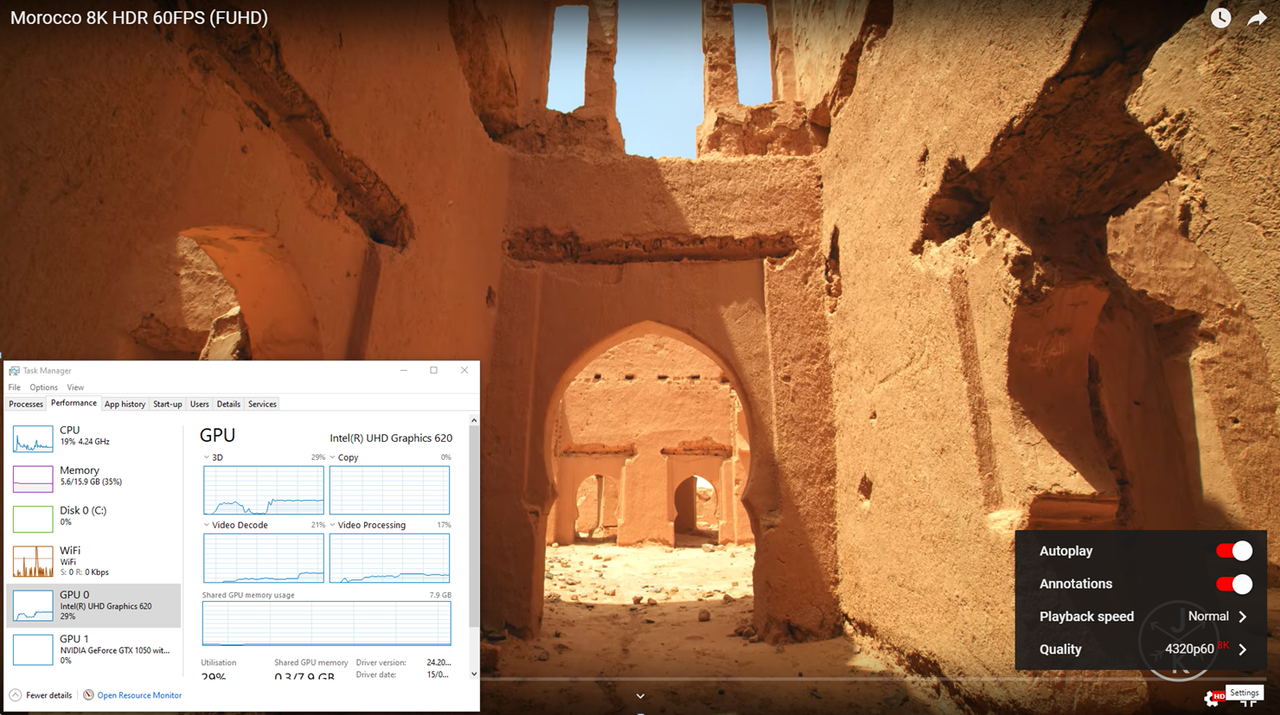Switch to the Start-up tab
1280x715 pixels.
click(168, 404)
